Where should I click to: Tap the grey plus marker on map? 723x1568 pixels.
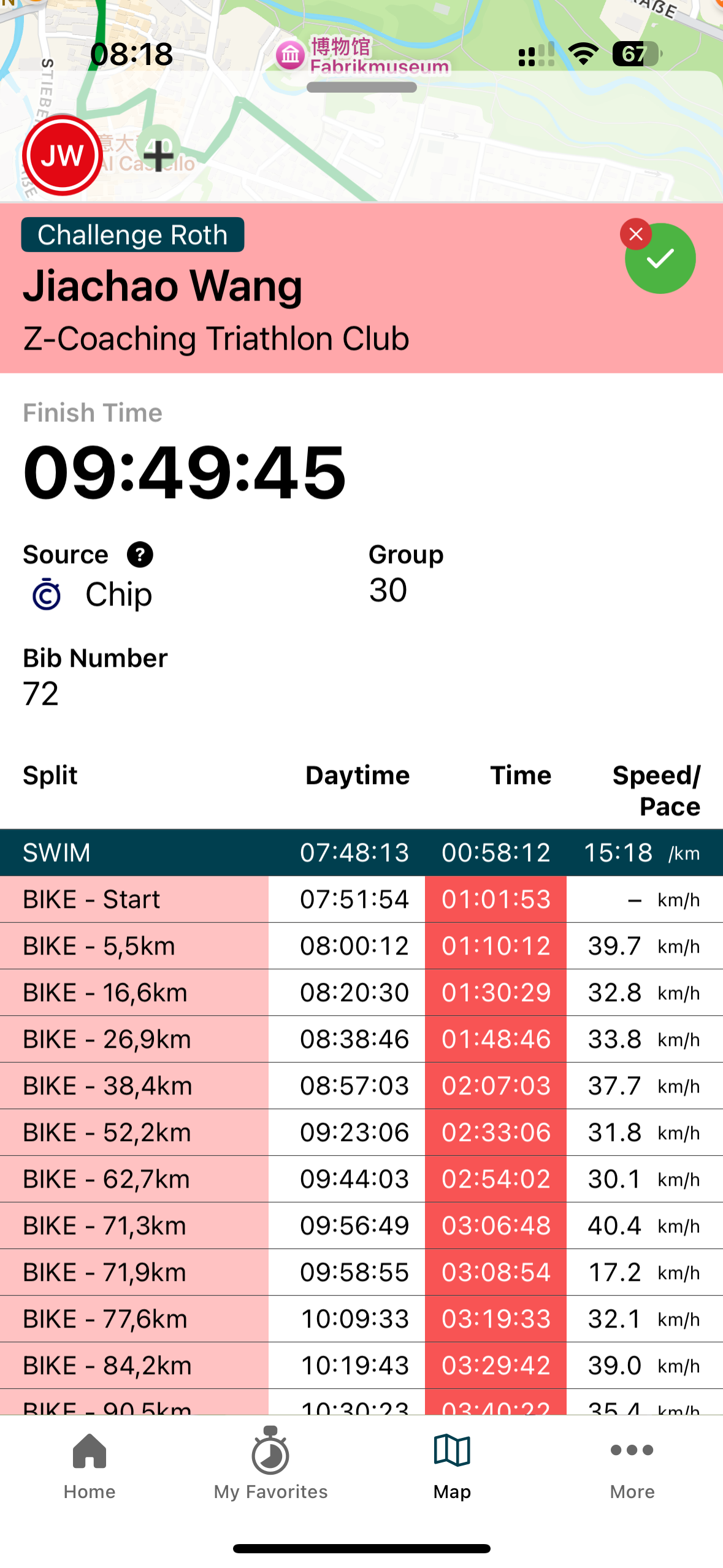pyautogui.click(x=159, y=153)
